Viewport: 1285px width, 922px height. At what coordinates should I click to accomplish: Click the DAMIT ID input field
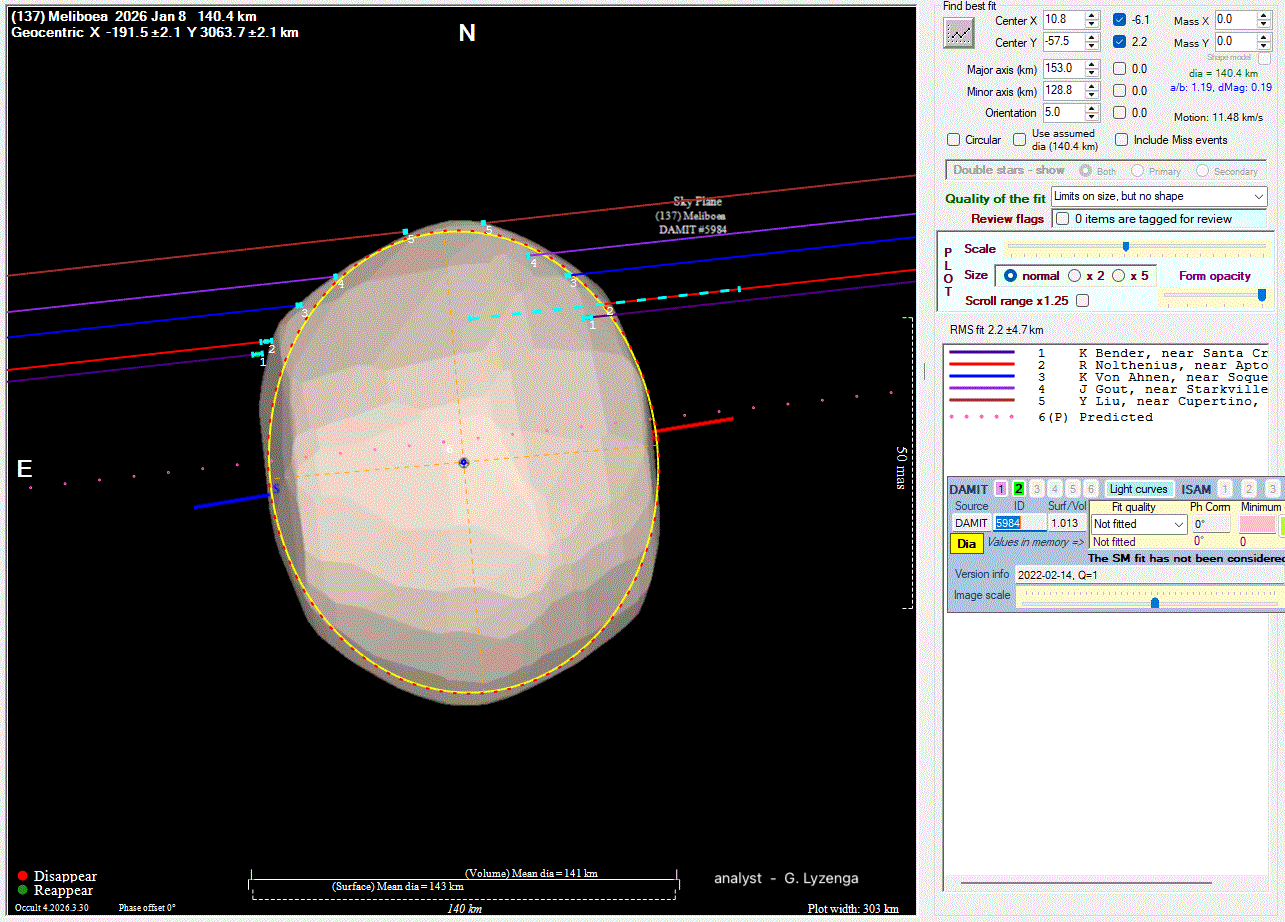1019,523
